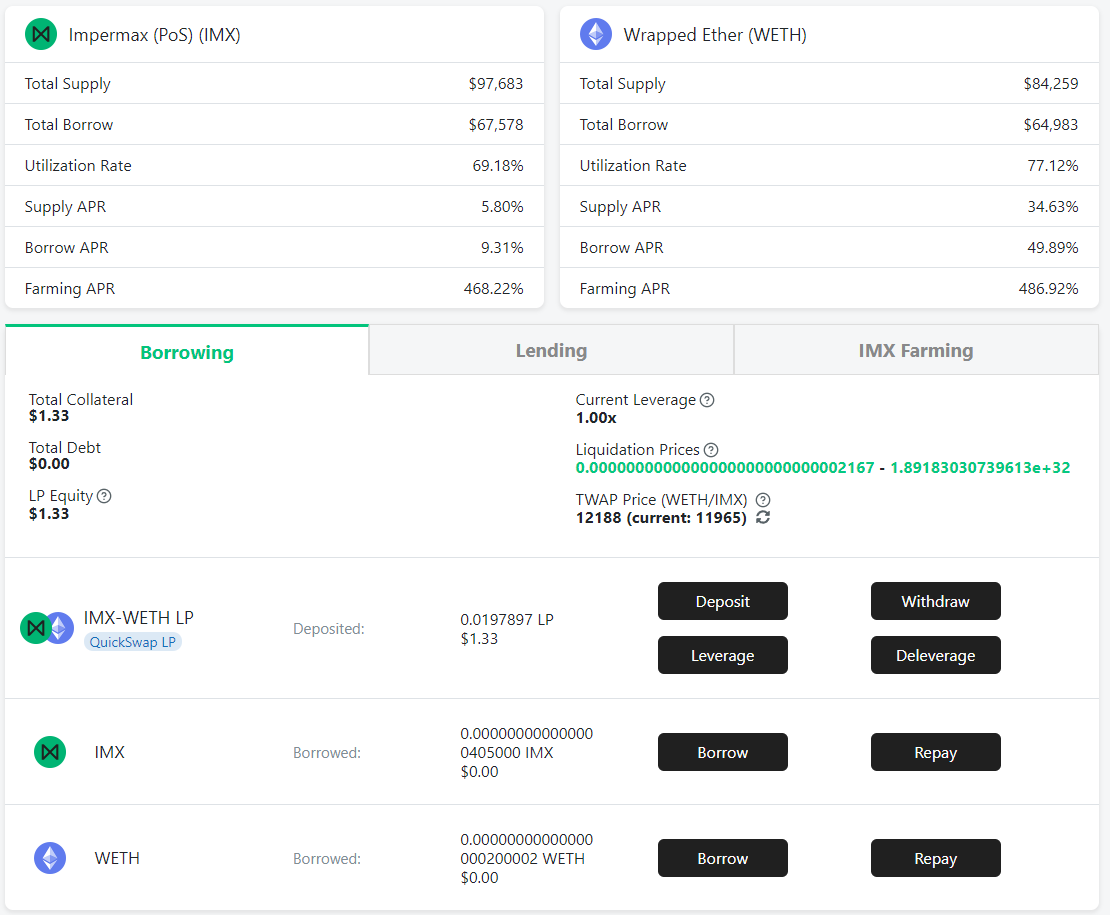
Task: Click the IMX-WETH LP pair icon
Action: coord(47,628)
